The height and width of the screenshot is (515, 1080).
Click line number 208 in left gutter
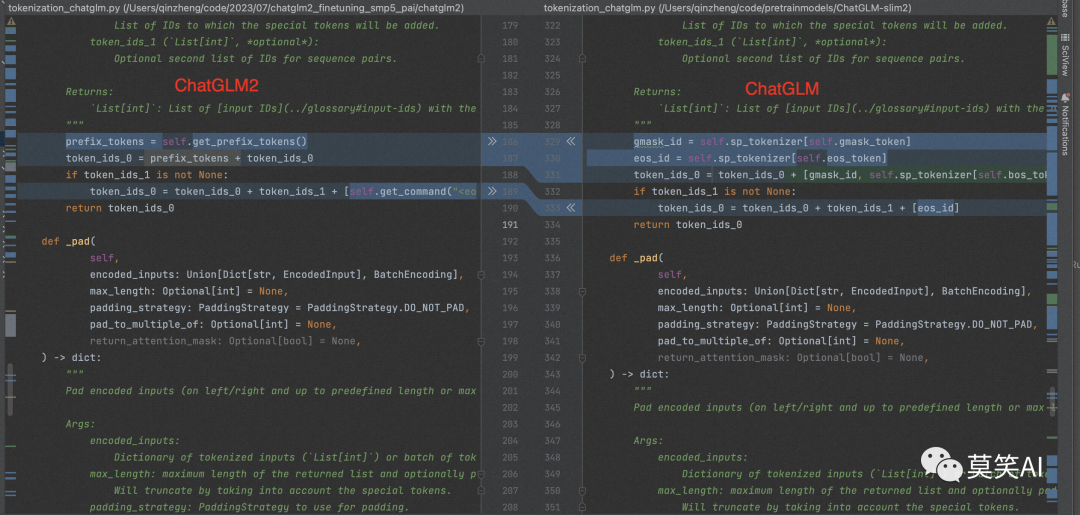[510, 507]
